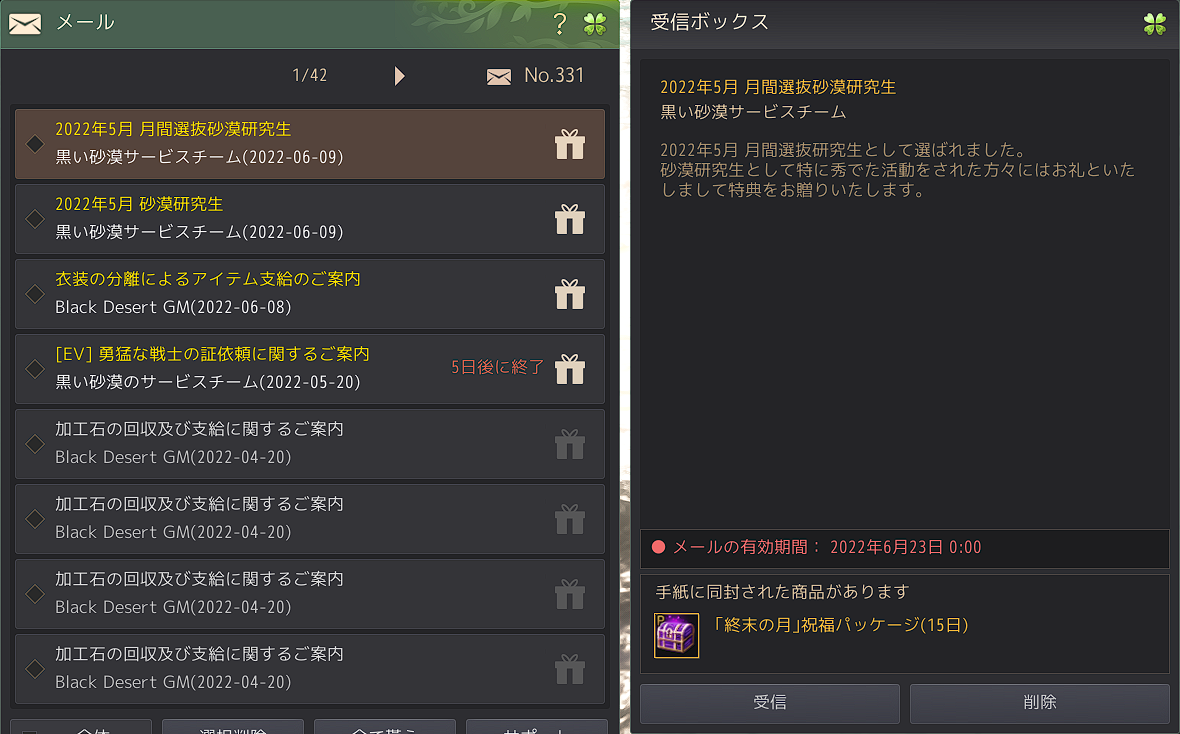Click the gift icon on 2022年5月 砂漠研究生 mail

coord(570,219)
